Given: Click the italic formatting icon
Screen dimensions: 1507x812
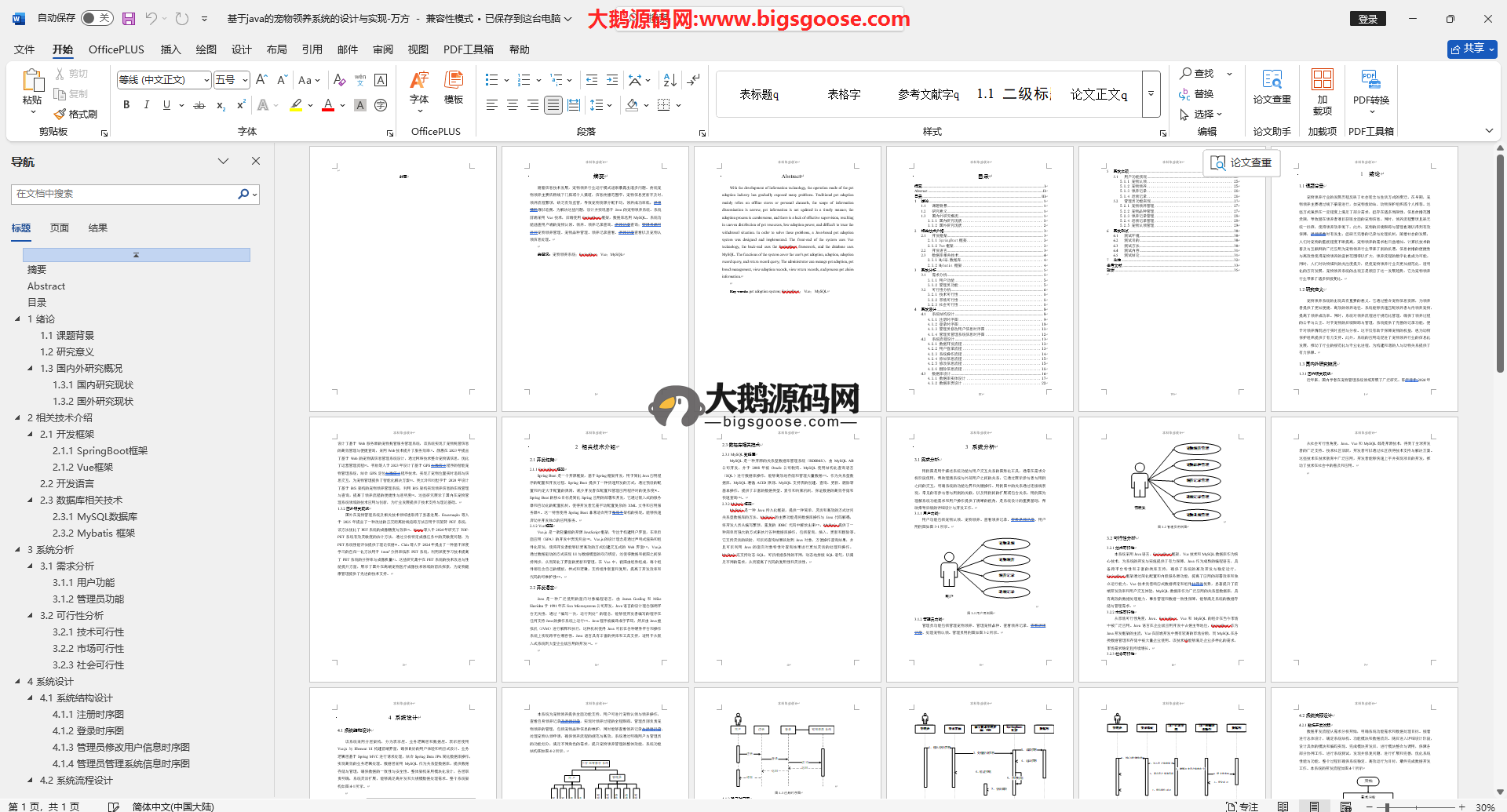Looking at the screenshot, I should coord(146,105).
